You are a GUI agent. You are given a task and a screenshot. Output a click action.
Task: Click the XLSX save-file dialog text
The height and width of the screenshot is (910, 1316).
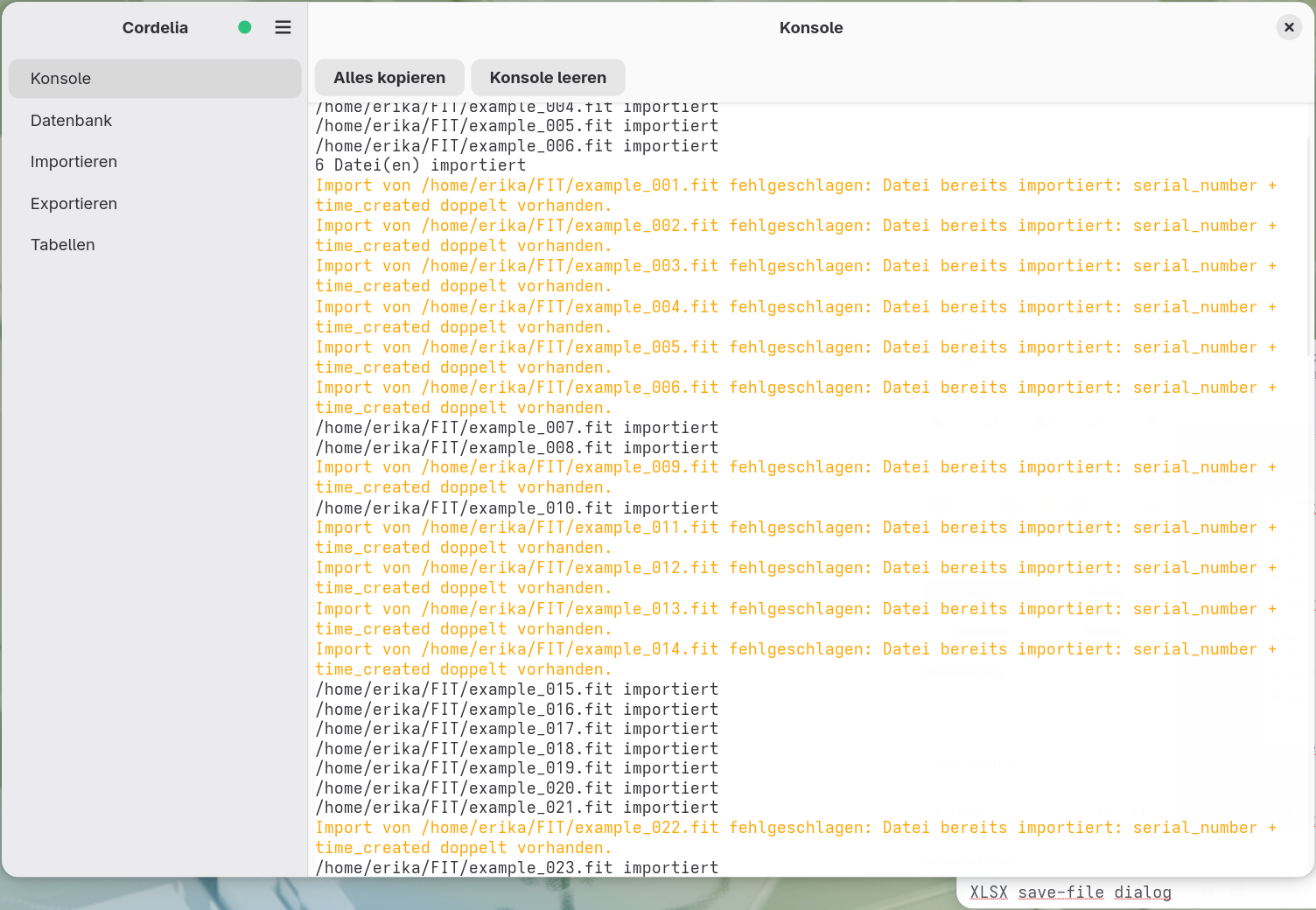[1070, 892]
